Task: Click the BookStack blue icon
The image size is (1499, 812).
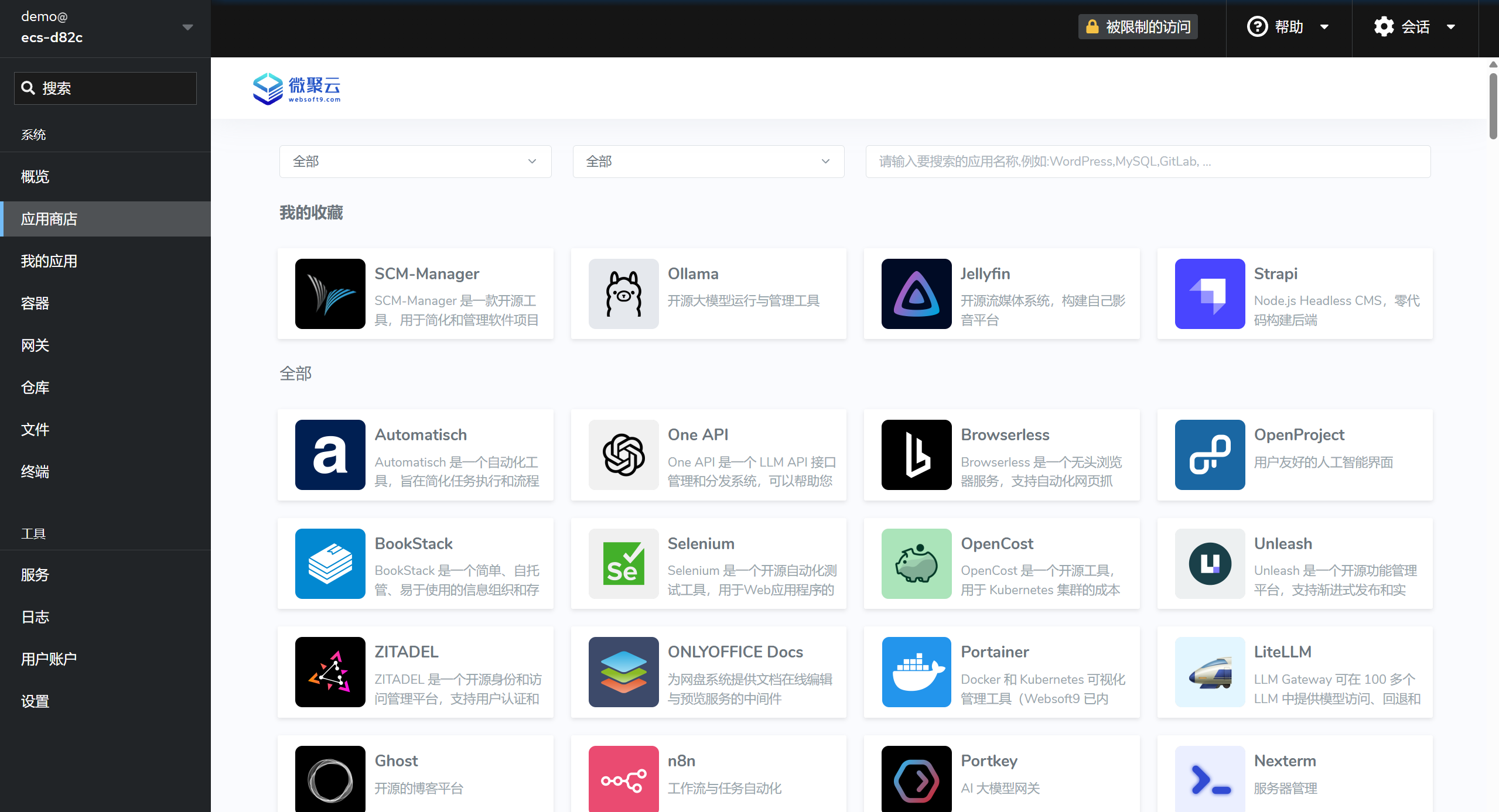Action: (x=330, y=564)
